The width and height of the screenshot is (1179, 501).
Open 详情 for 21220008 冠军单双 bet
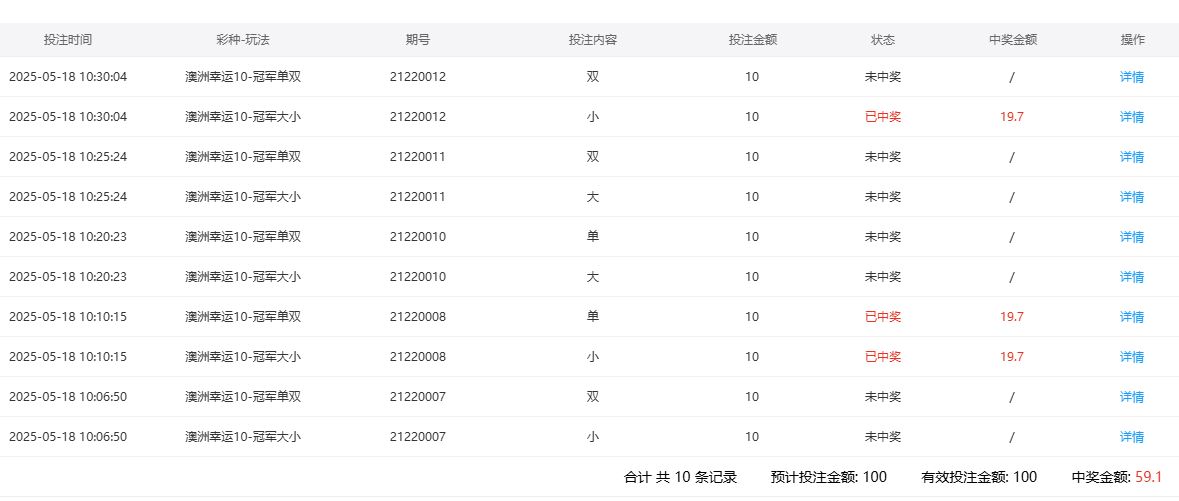(1132, 317)
